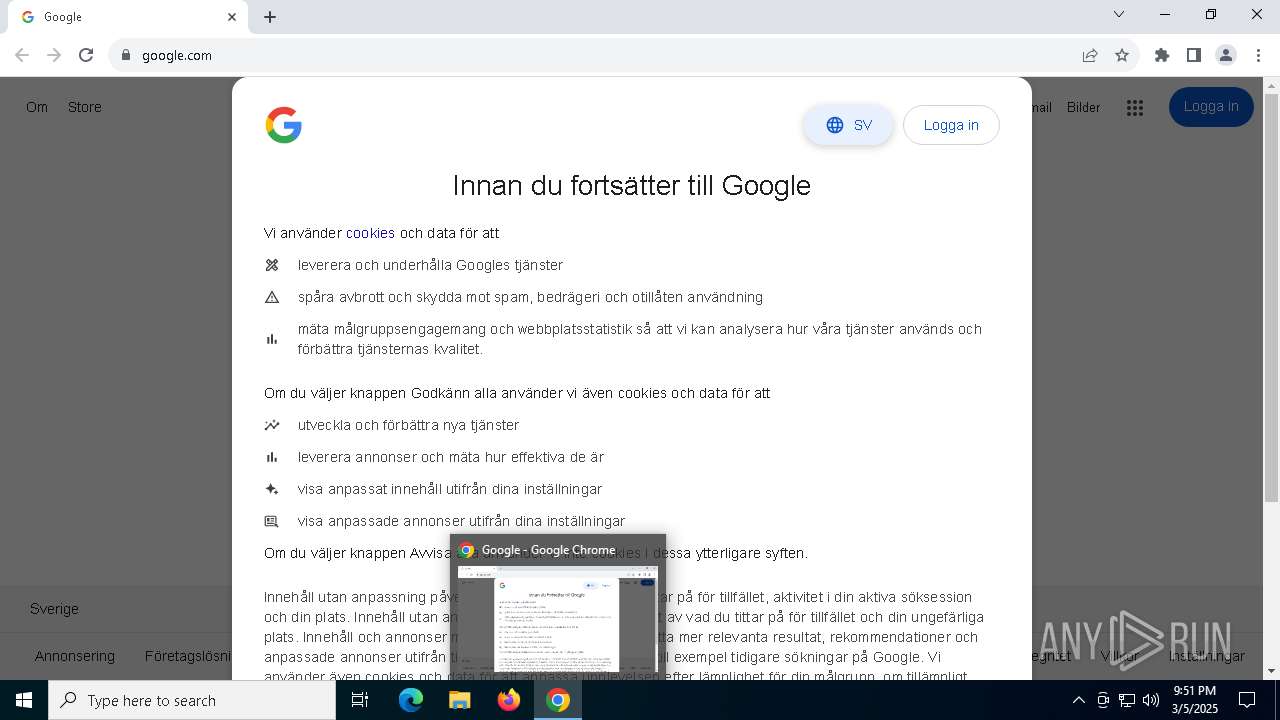Viewport: 1280px width, 720px height.
Task: Click the Chrome taskbar icon
Action: click(x=558, y=700)
